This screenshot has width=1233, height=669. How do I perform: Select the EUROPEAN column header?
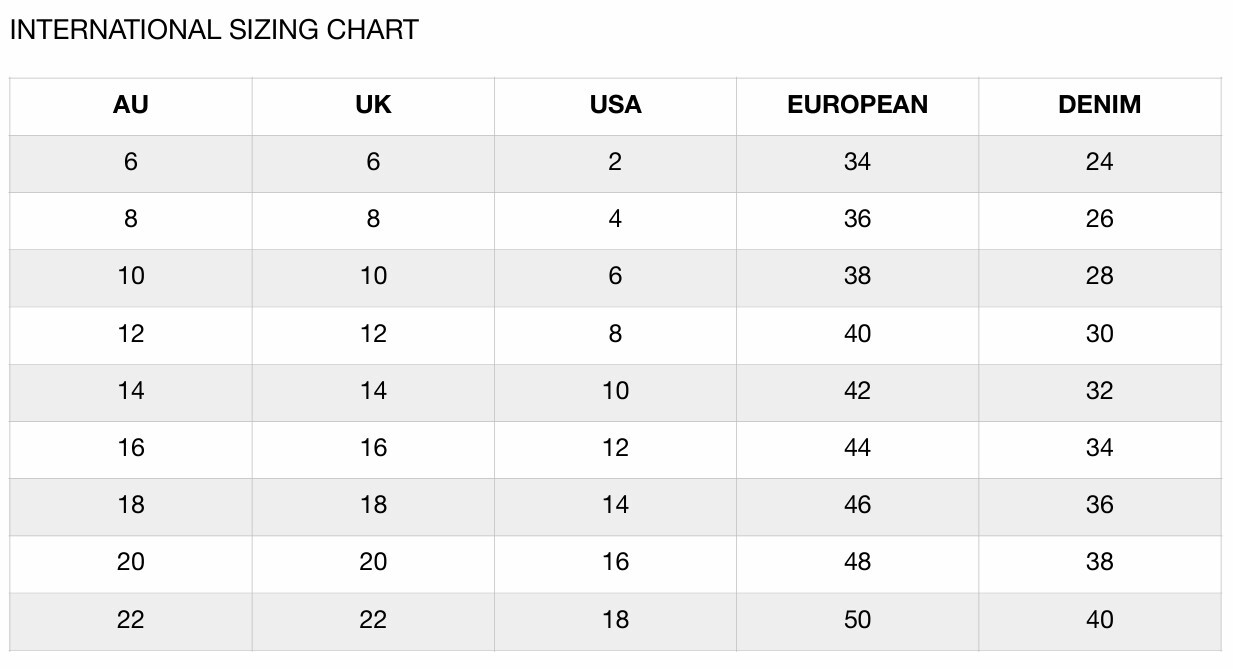coord(857,105)
